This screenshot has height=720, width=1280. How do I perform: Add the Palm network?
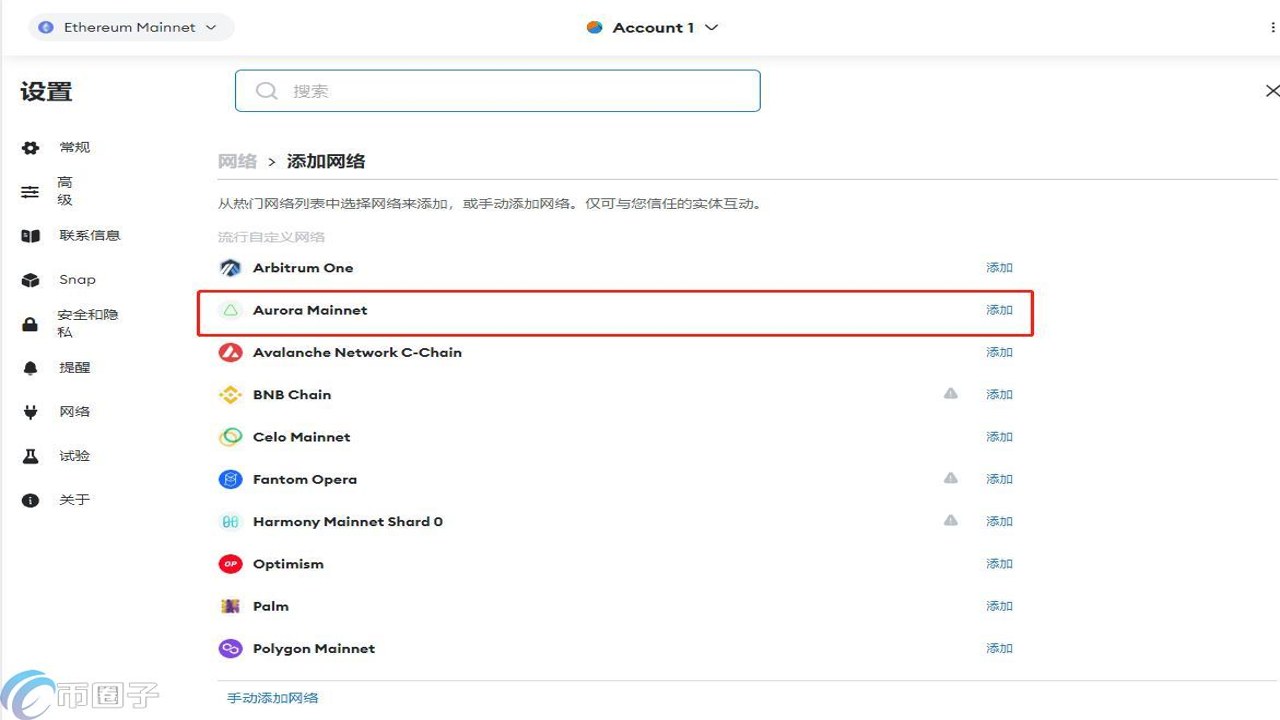pos(999,606)
